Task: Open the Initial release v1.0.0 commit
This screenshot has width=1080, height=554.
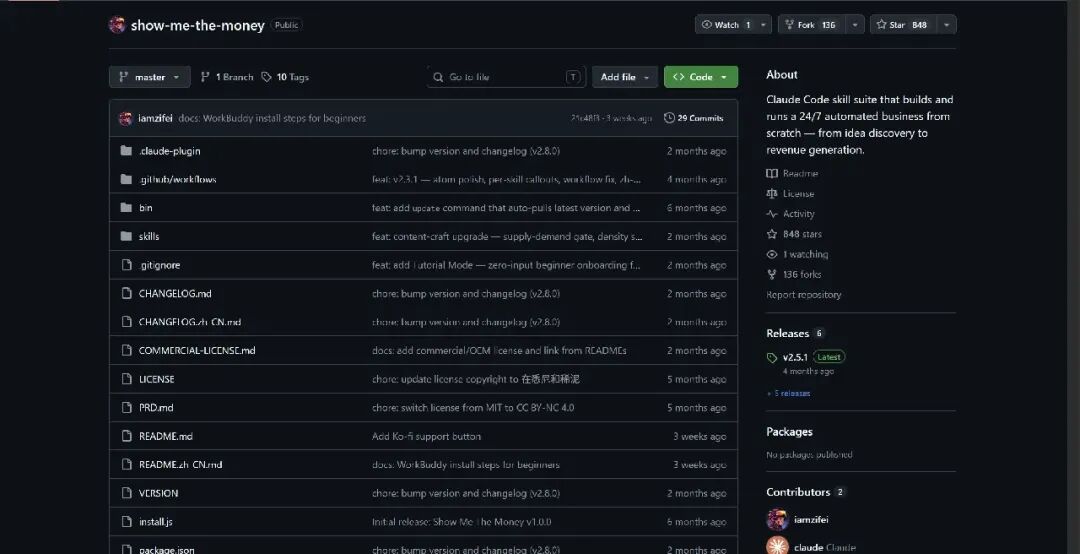Action: click(x=461, y=522)
